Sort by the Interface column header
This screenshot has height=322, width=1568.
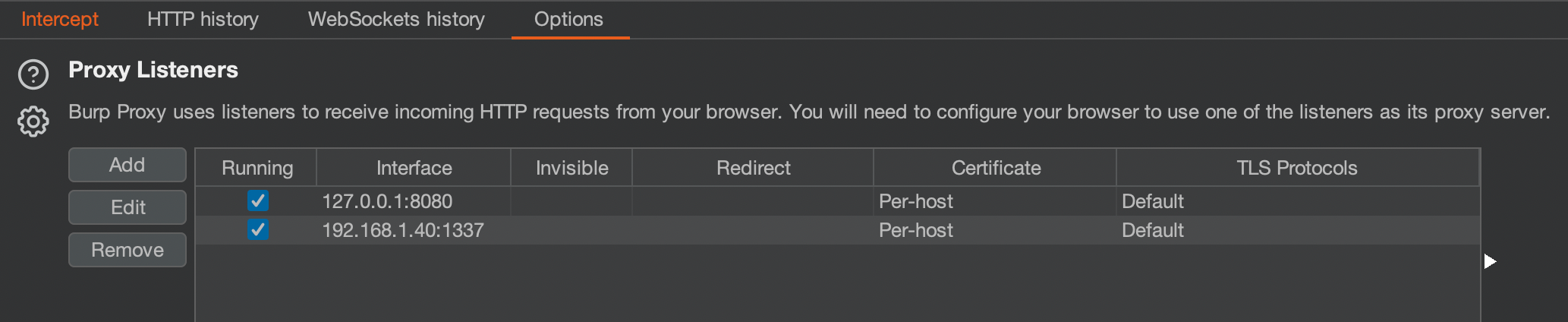[x=414, y=168]
